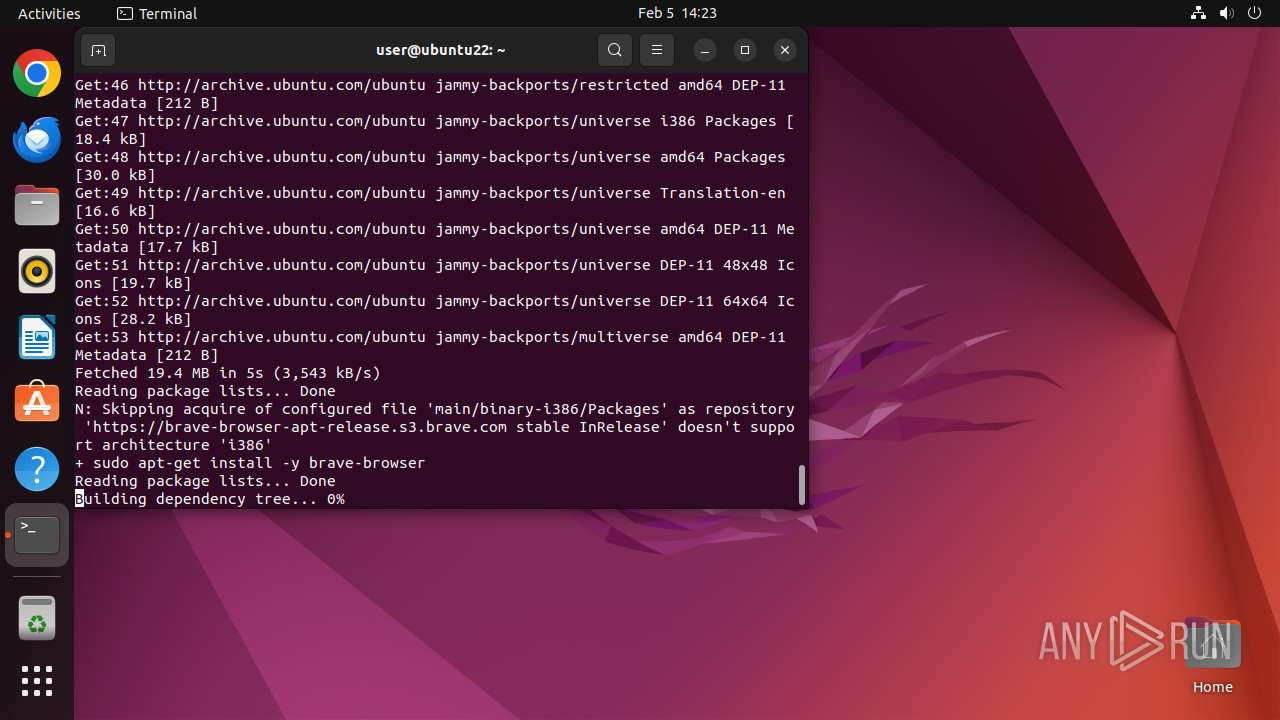This screenshot has width=1280, height=720.
Task: Open the Home folder on desktop
Action: click(1212, 655)
